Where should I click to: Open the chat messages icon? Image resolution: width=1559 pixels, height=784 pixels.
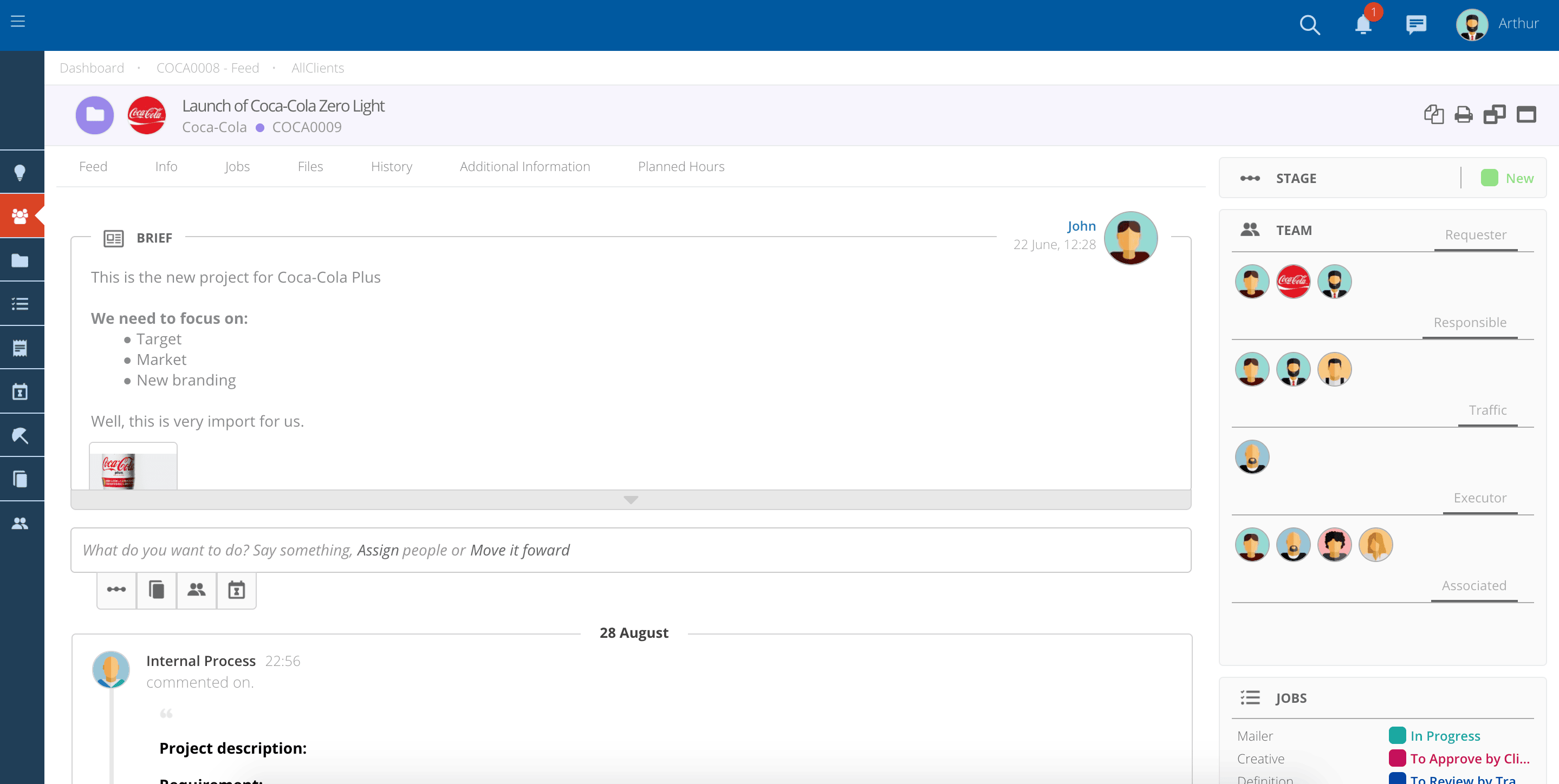(x=1415, y=25)
